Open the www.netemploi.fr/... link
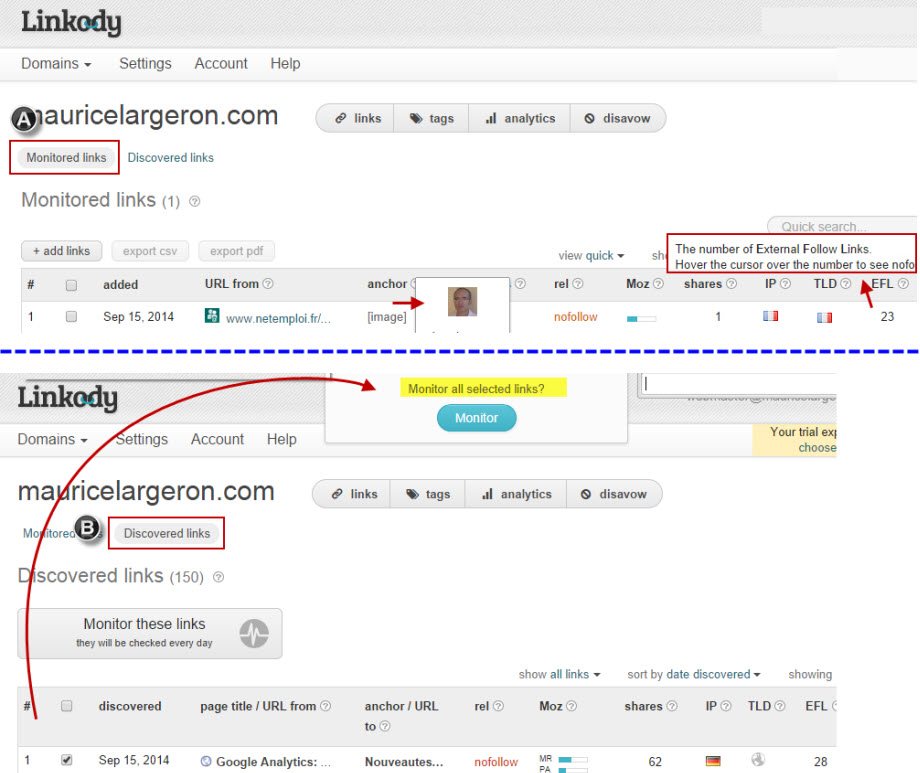This screenshot has height=773, width=920. (x=278, y=318)
